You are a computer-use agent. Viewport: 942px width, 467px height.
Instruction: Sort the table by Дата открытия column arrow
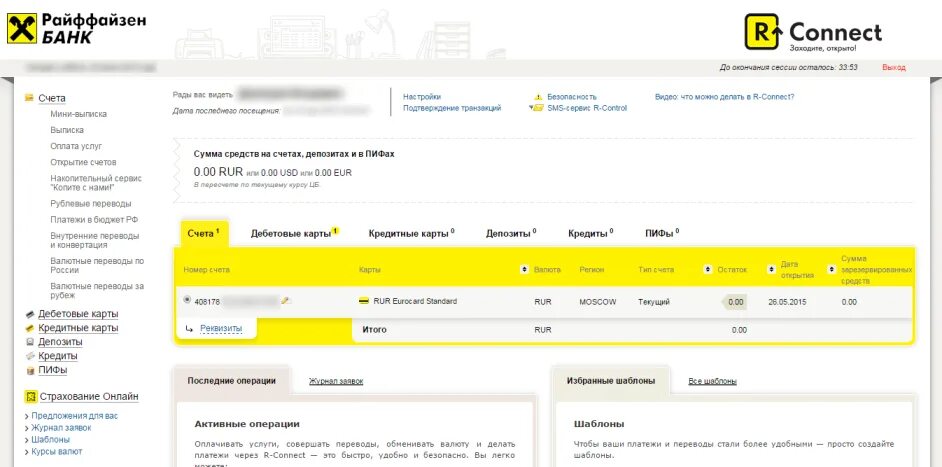[x=771, y=270]
